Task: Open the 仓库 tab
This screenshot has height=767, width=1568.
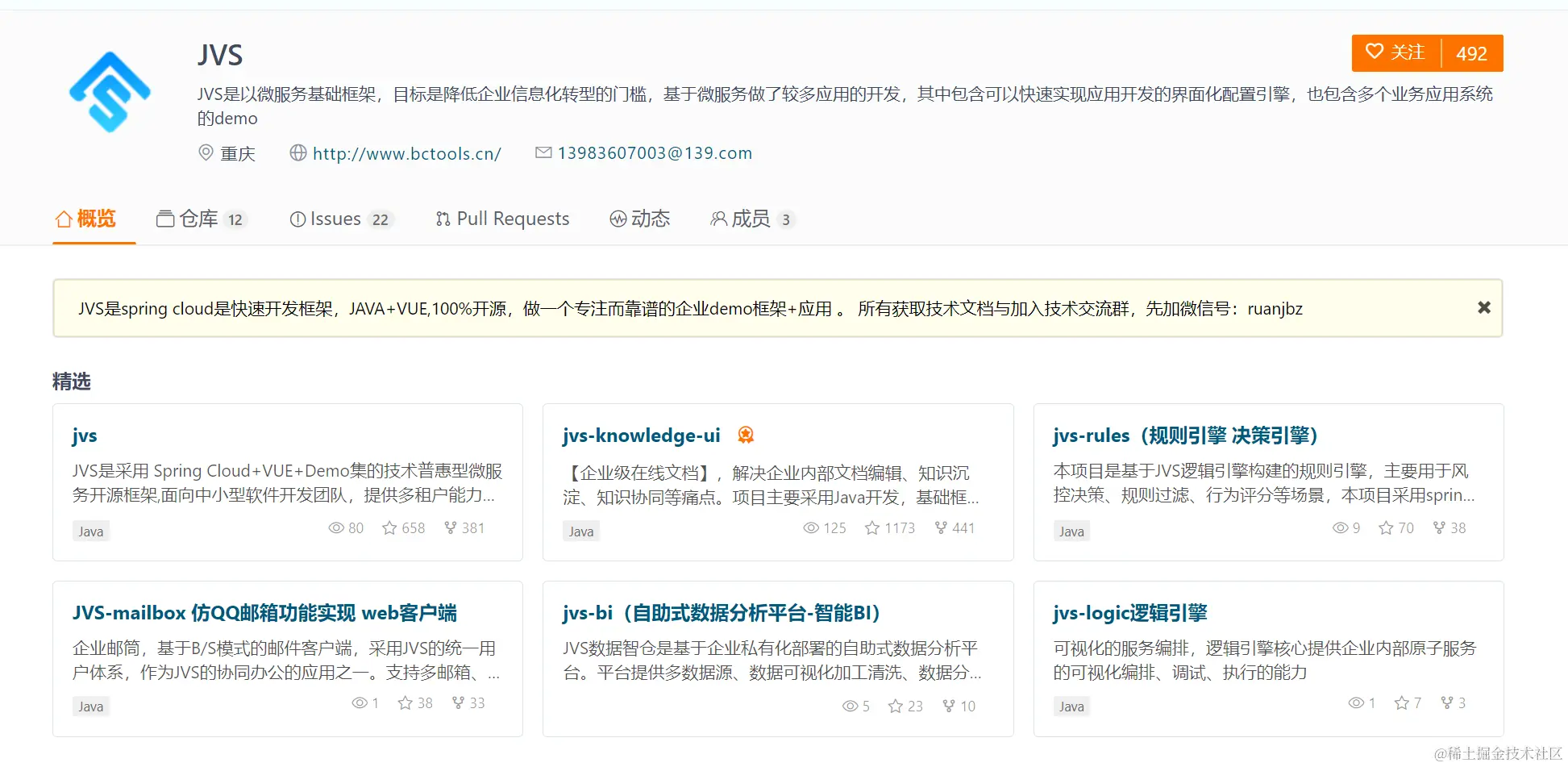Action: pyautogui.click(x=201, y=219)
